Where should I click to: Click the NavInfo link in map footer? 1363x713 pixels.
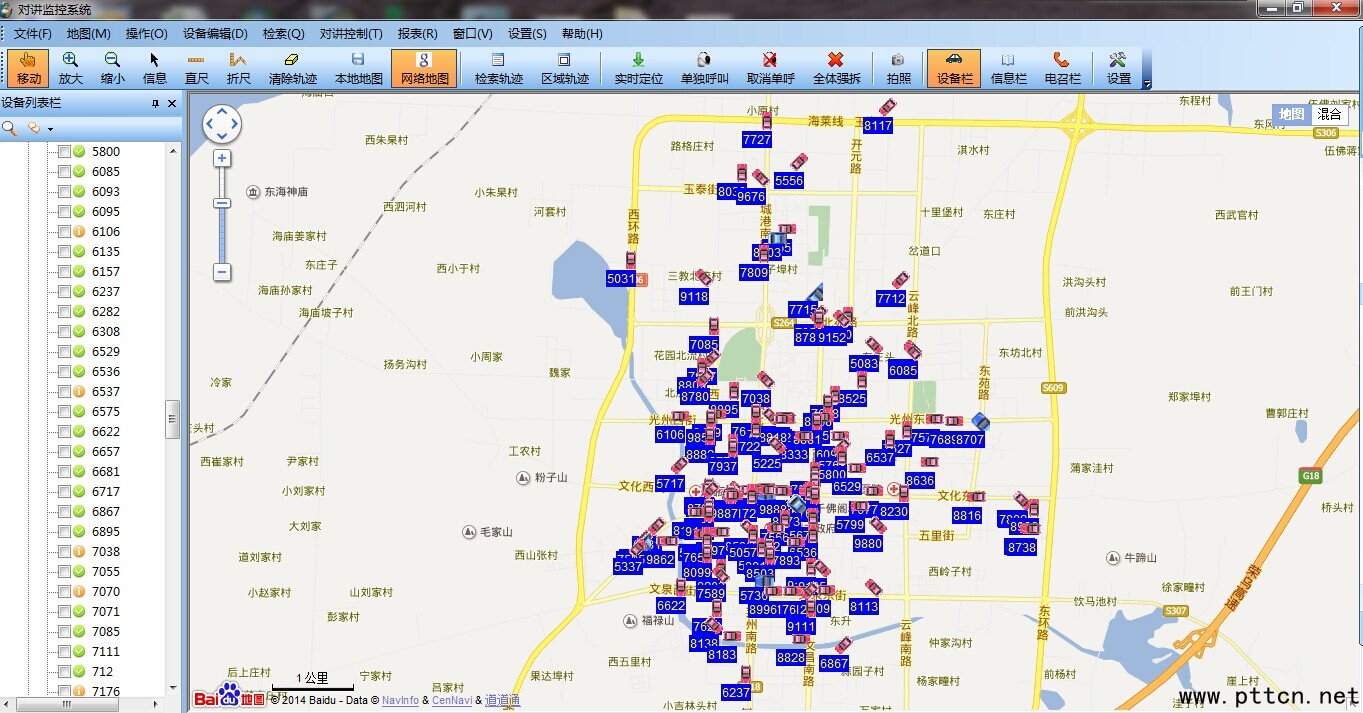point(400,700)
